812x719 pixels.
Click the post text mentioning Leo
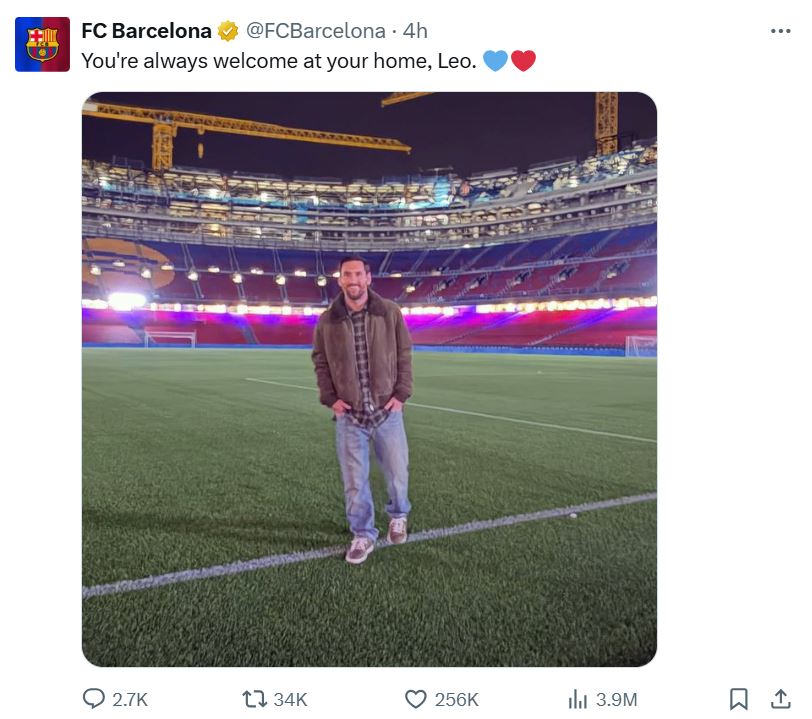[x=279, y=60]
